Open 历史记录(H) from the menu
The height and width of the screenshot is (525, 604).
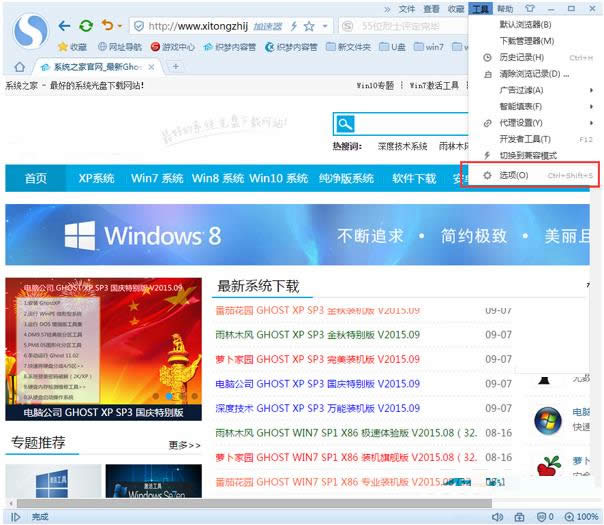pyautogui.click(x=535, y=57)
